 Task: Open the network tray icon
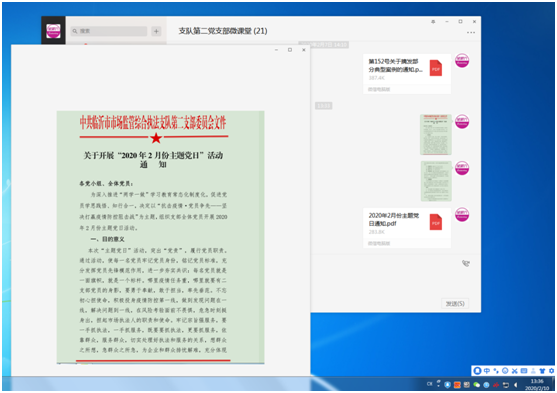click(x=505, y=385)
